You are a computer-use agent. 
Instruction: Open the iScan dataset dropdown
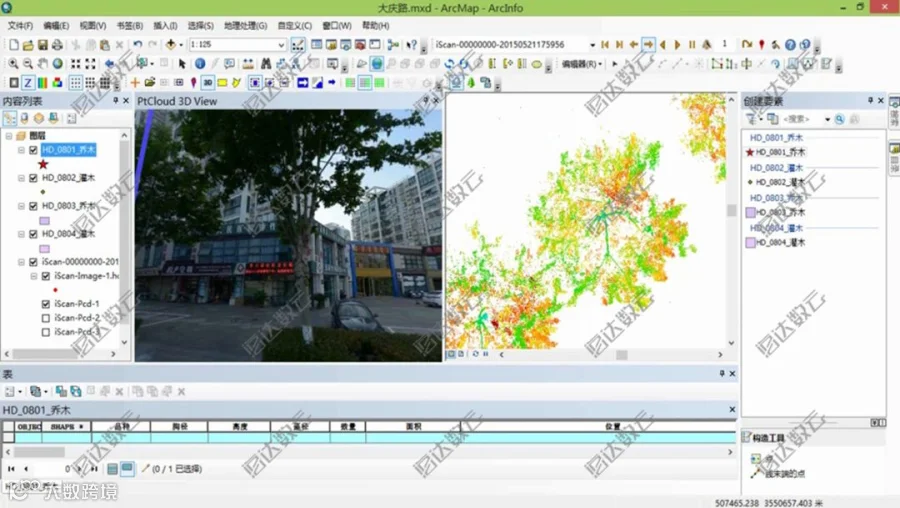pyautogui.click(x=592, y=45)
